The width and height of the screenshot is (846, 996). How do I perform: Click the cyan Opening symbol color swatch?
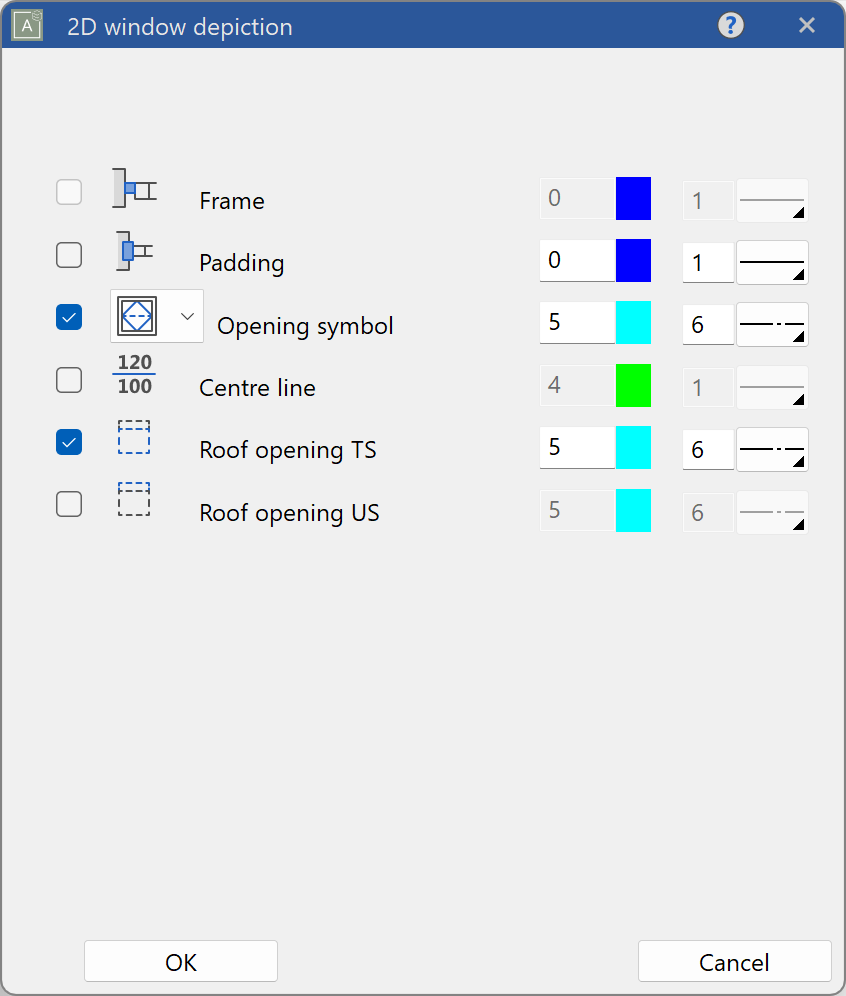pyautogui.click(x=633, y=324)
